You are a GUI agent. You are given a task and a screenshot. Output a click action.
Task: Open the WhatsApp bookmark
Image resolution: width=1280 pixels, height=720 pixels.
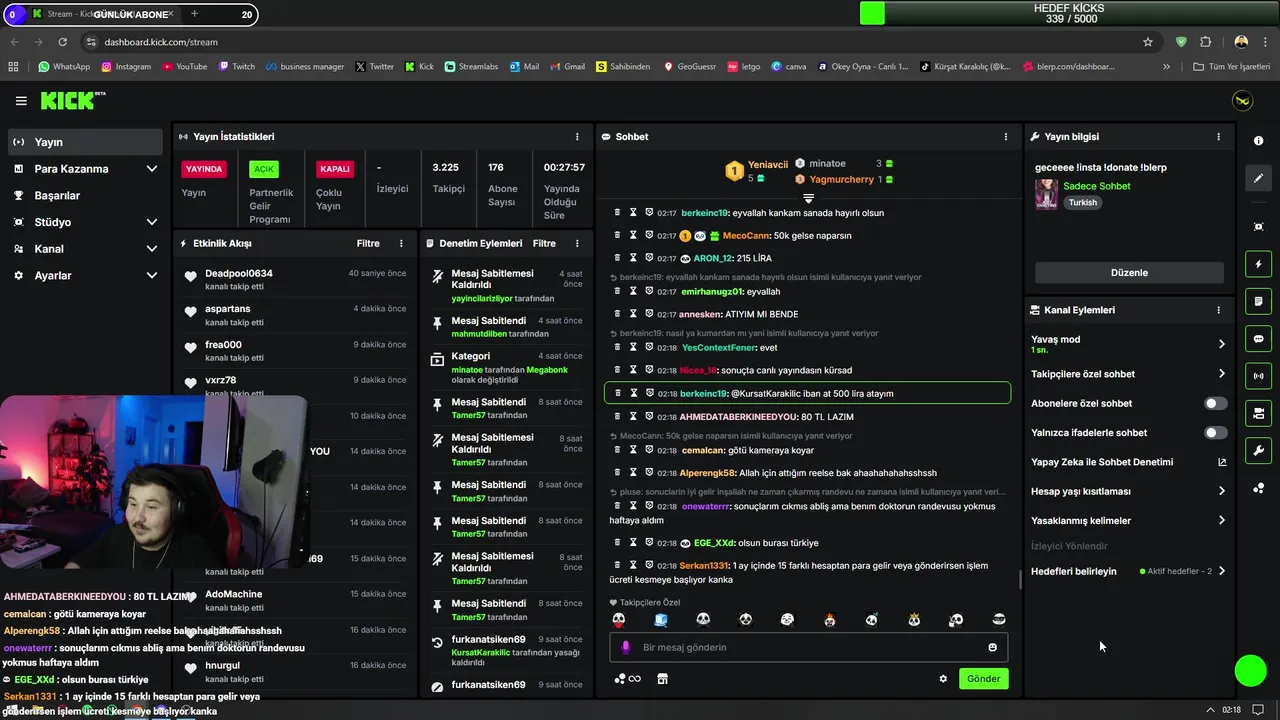64,67
